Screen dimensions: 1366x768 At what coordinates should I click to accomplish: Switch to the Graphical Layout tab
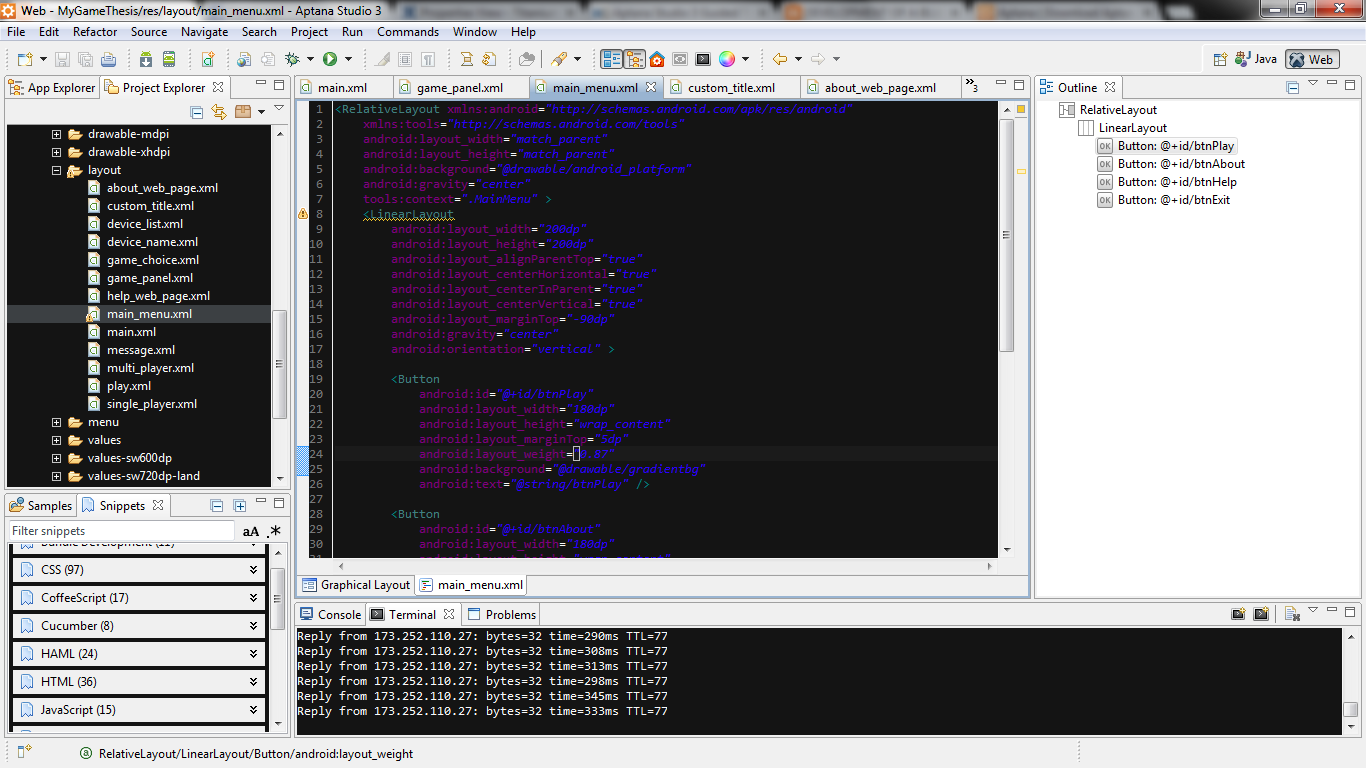click(357, 585)
